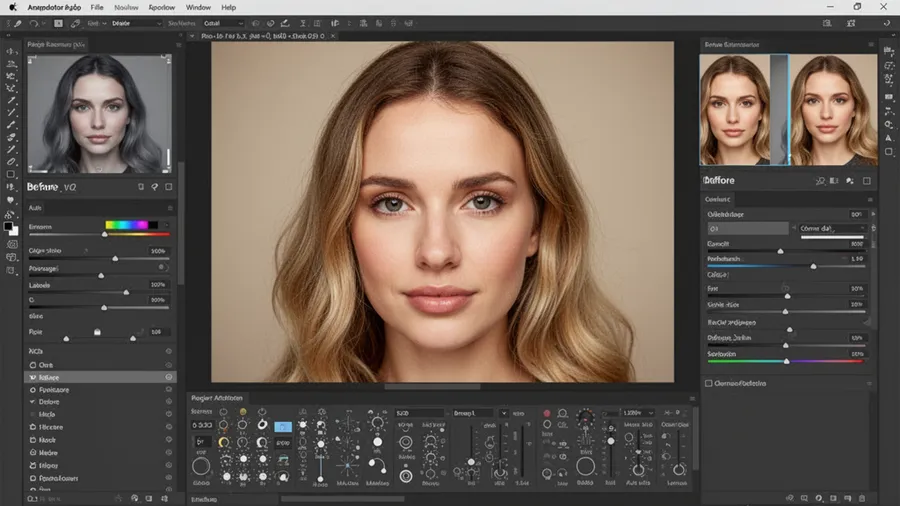Toggle visibility eye on the Medre layer
This screenshot has height=506, width=900.
point(169,452)
